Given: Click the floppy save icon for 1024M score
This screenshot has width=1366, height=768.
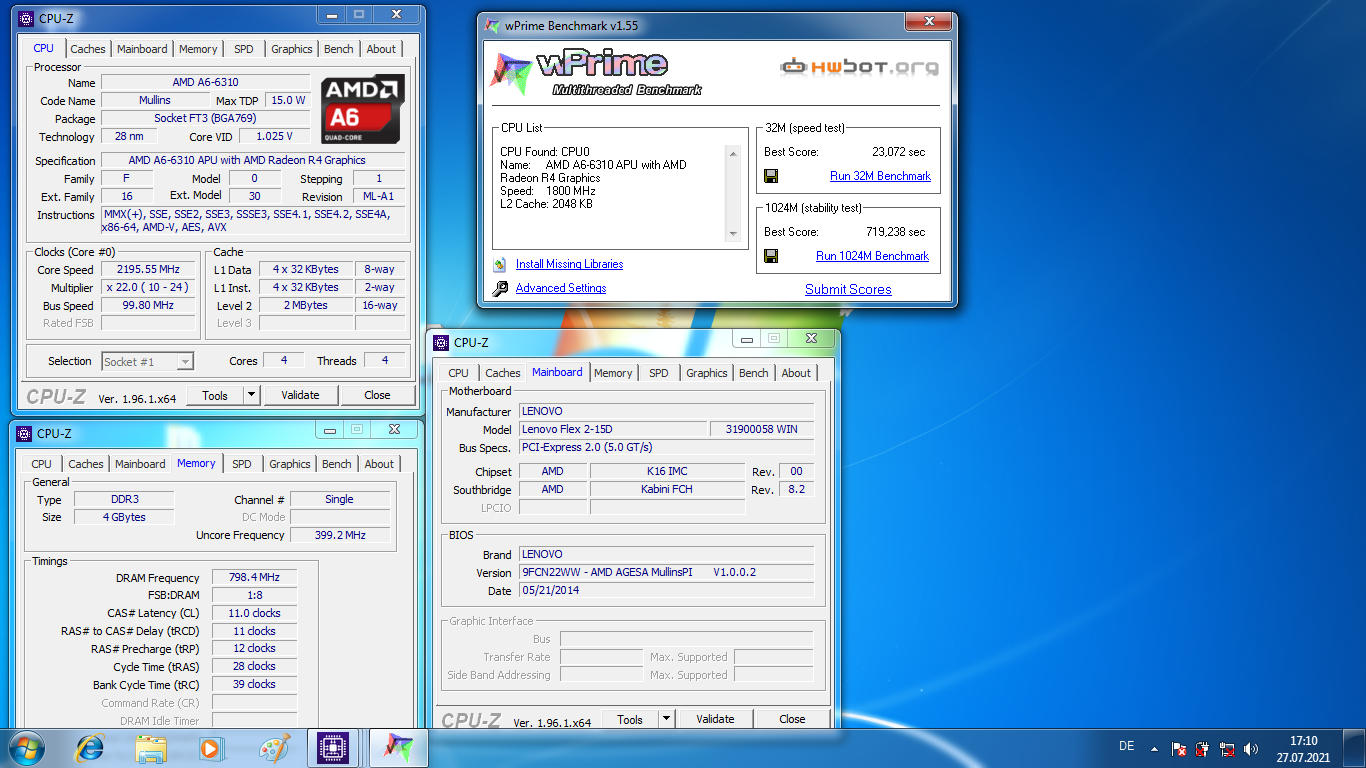Looking at the screenshot, I should (771, 256).
